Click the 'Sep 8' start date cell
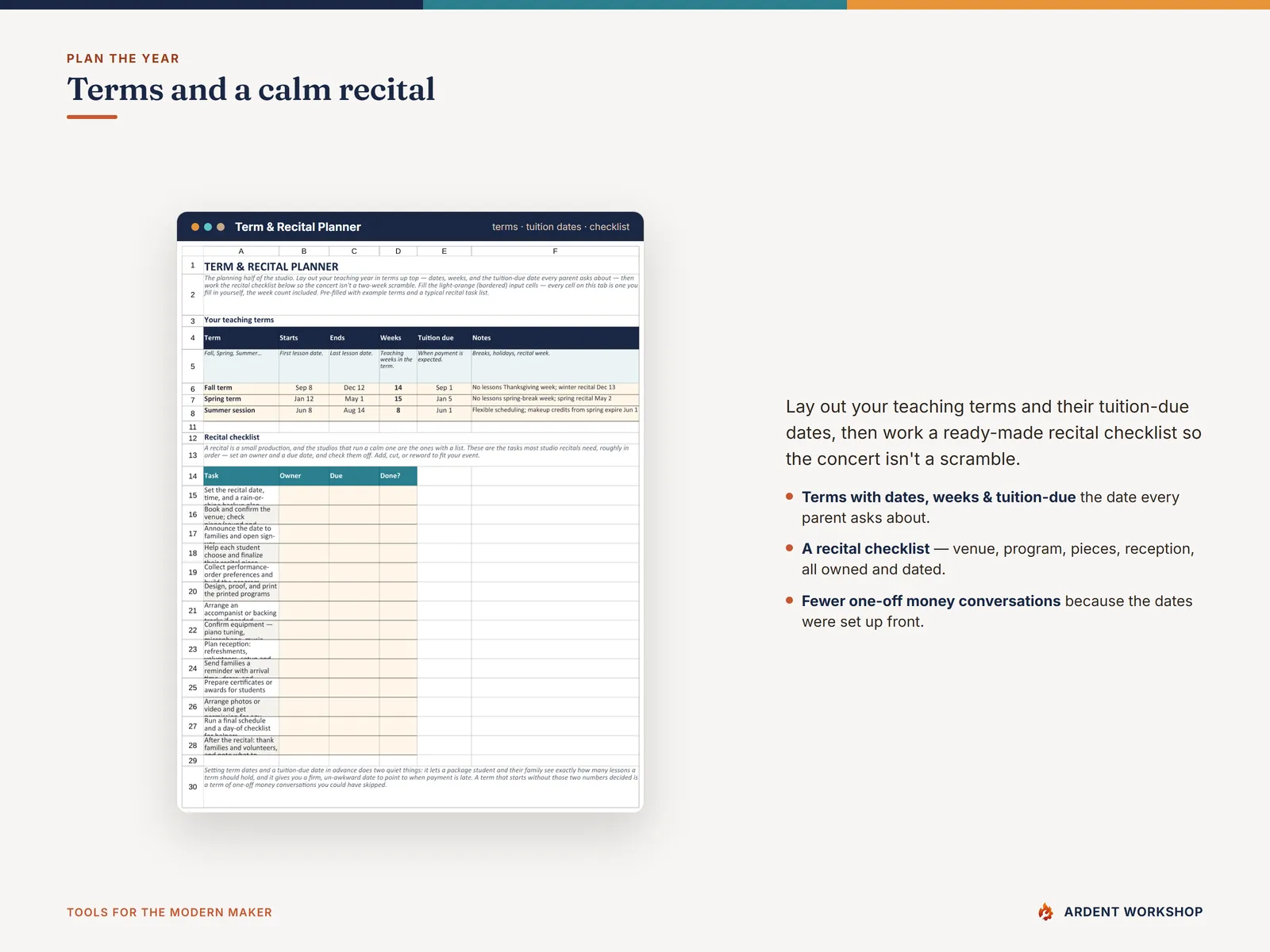Screen dimensions: 1270x952 point(304,388)
